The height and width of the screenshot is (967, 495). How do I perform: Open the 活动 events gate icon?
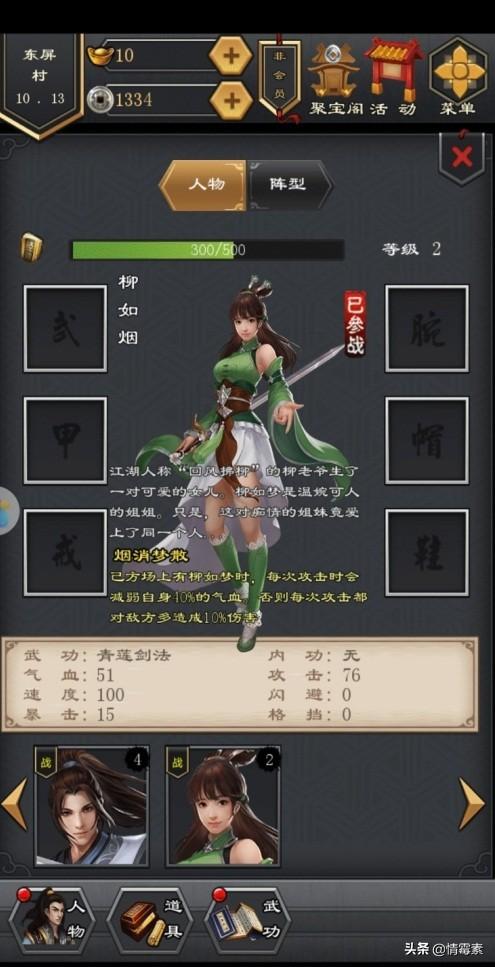[393, 78]
